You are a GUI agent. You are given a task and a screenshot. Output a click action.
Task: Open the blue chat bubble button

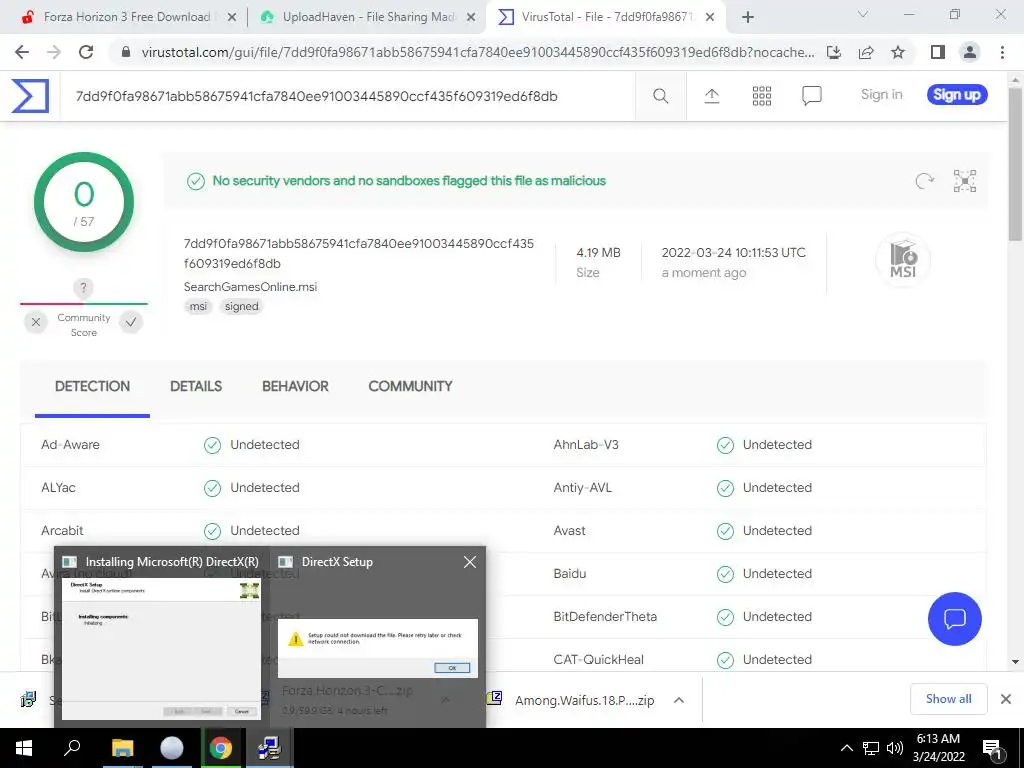[954, 618]
